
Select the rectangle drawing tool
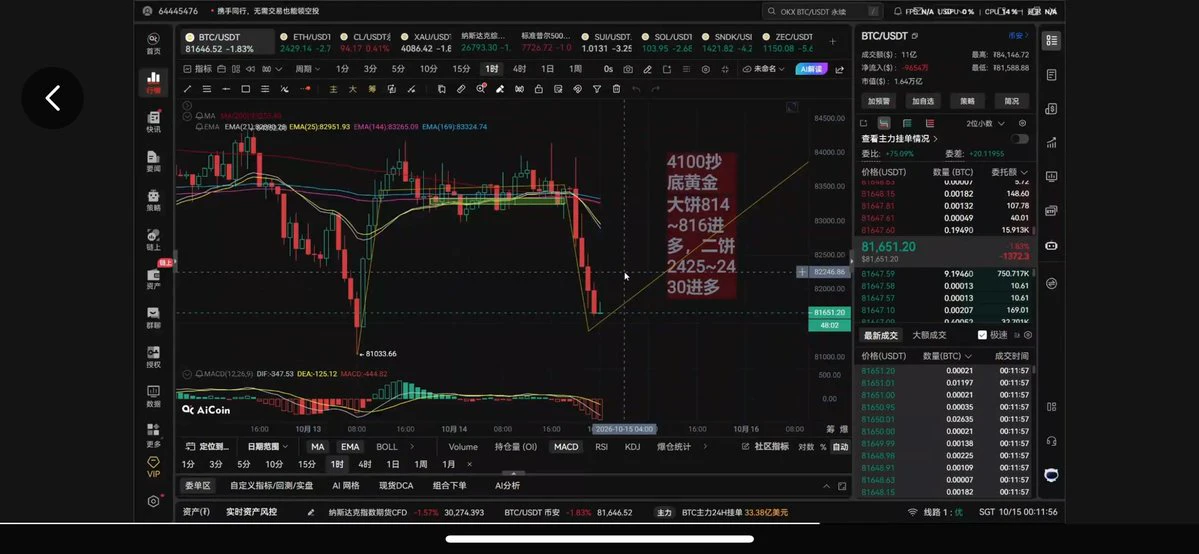245,89
